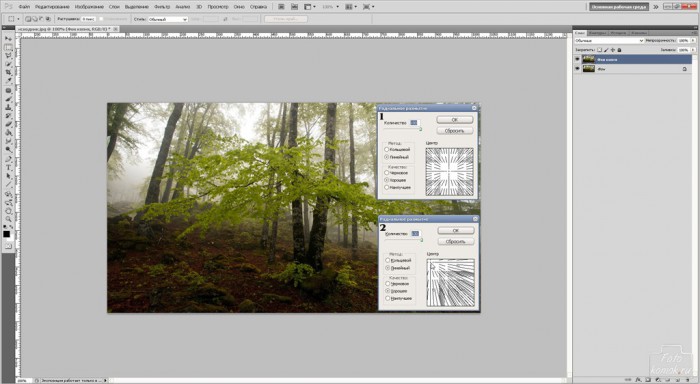
Task: Select the Horizontal Type tool
Action: point(9,167)
